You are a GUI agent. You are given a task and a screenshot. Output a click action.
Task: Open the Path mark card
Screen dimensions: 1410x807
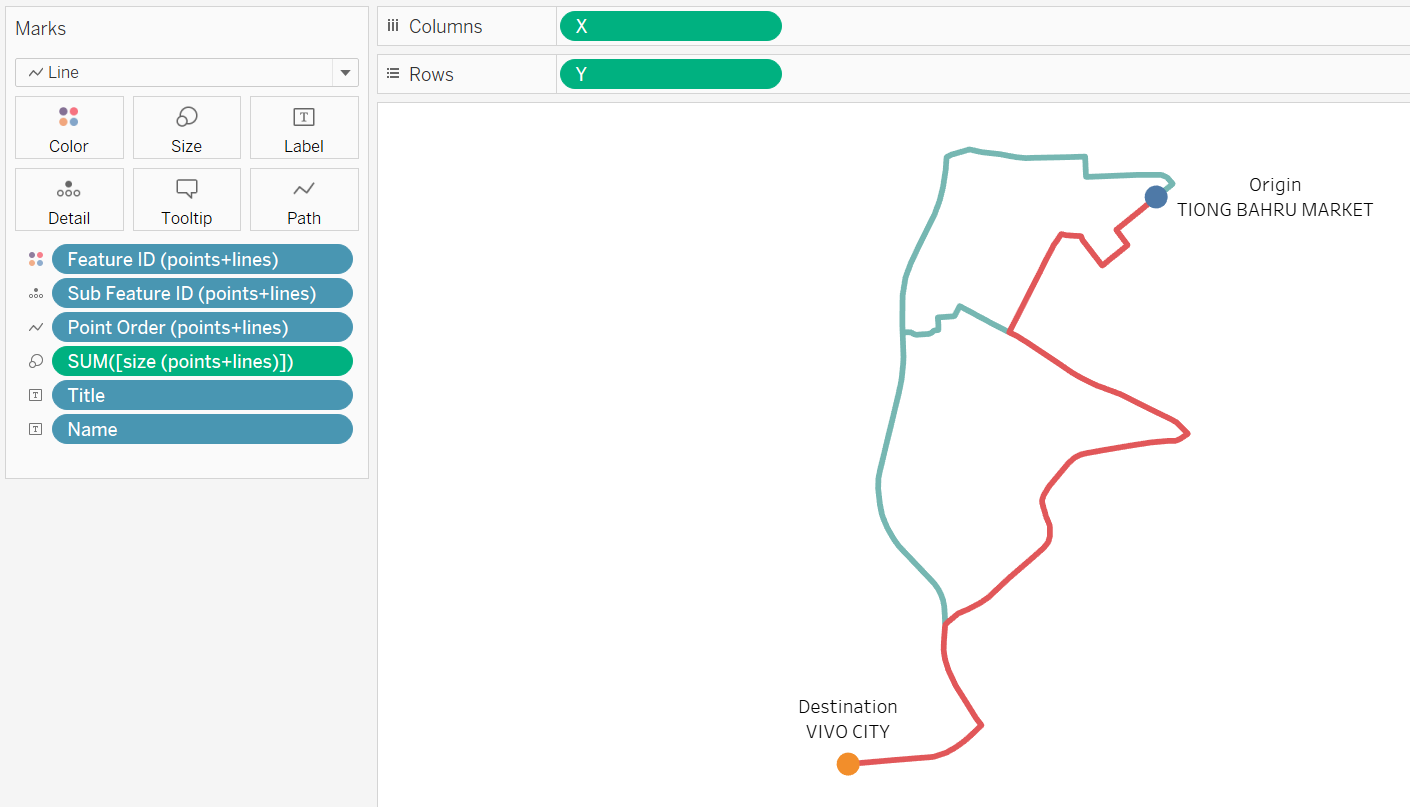[x=304, y=199]
